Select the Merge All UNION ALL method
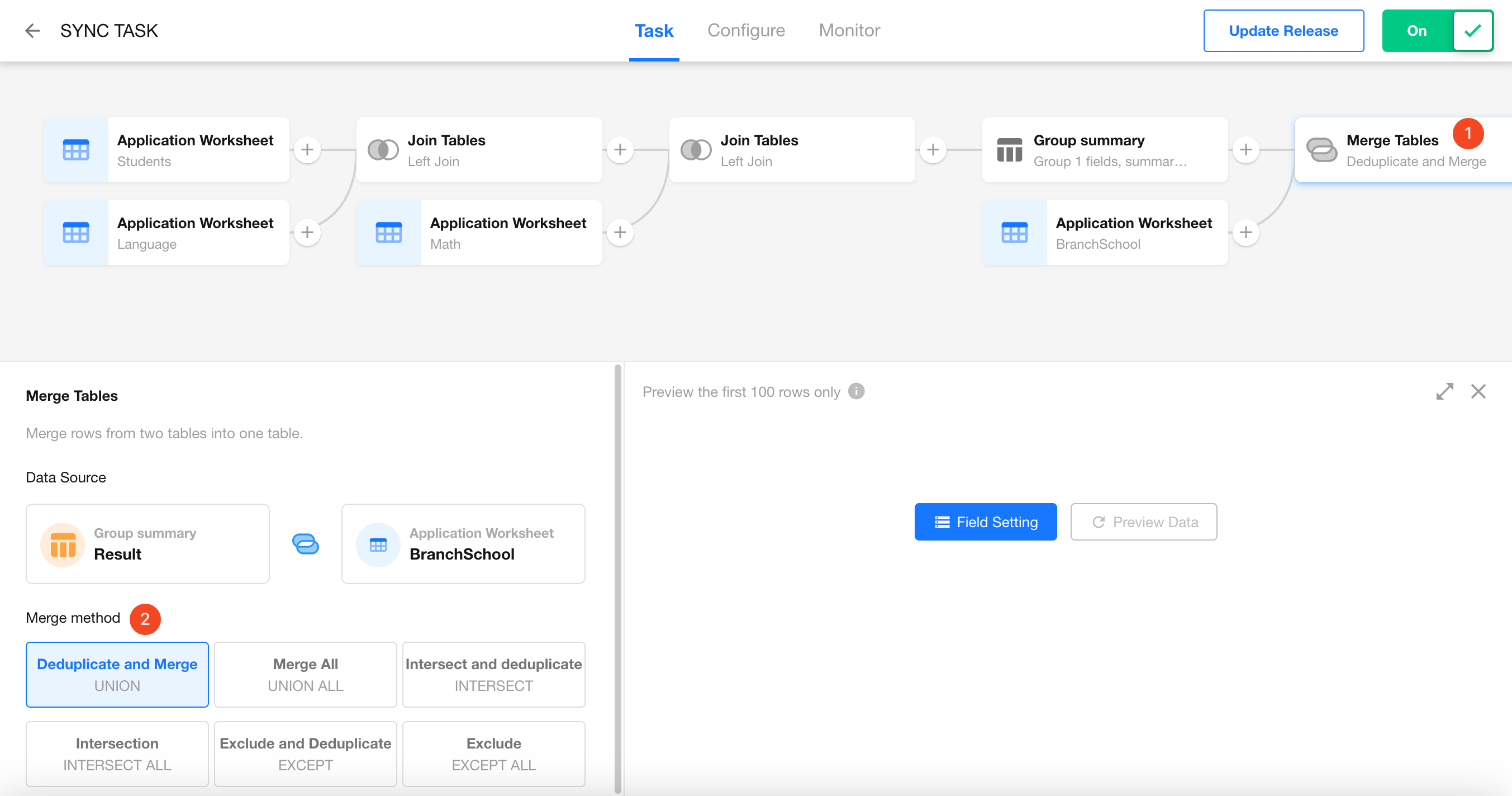The height and width of the screenshot is (796, 1512). [305, 674]
